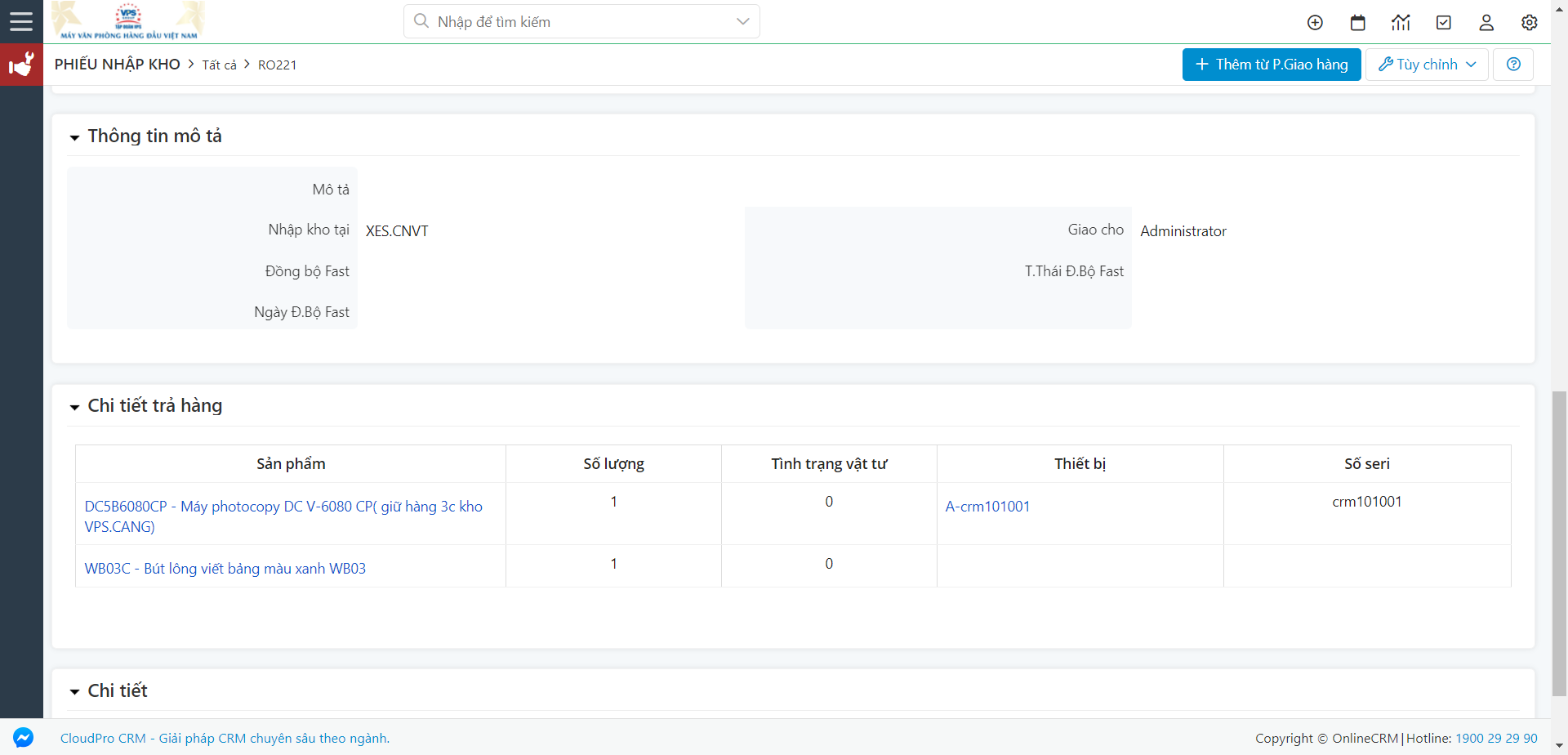Screen dimensions: 1568x755
Task: Open the quick create plus icon
Action: click(x=1315, y=23)
